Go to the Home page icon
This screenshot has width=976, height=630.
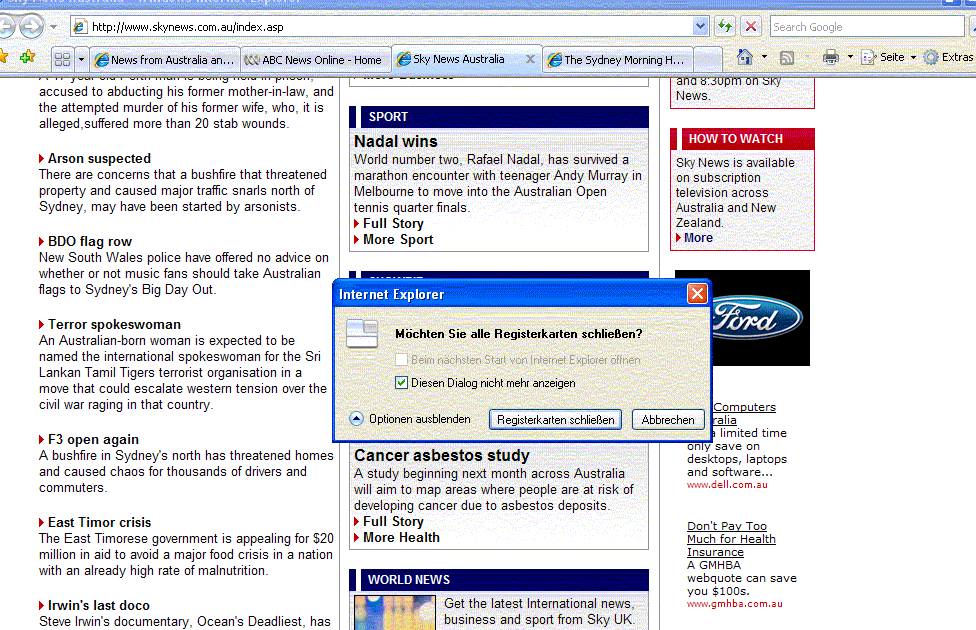(x=744, y=57)
